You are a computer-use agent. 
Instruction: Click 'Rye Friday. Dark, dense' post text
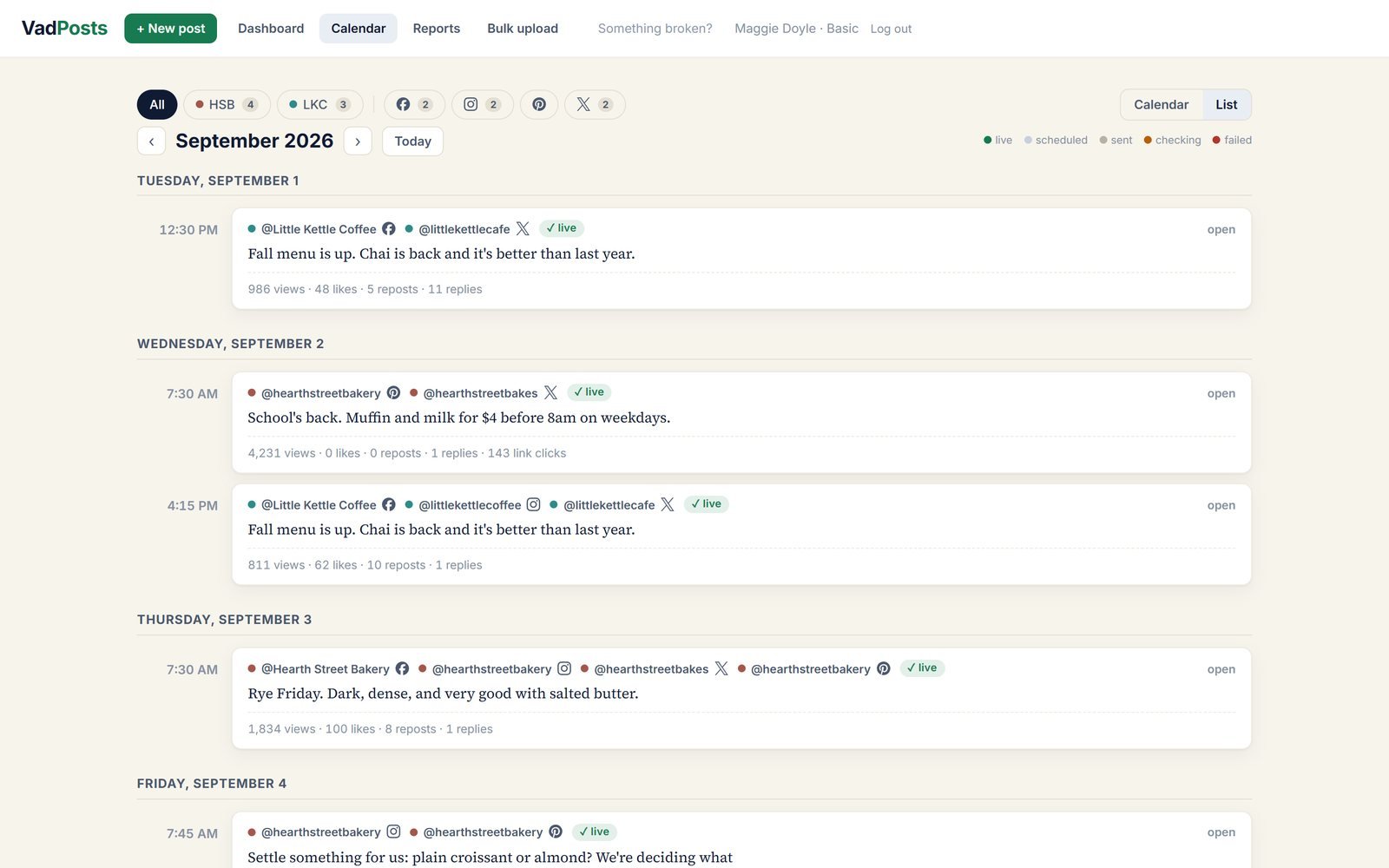(x=443, y=694)
